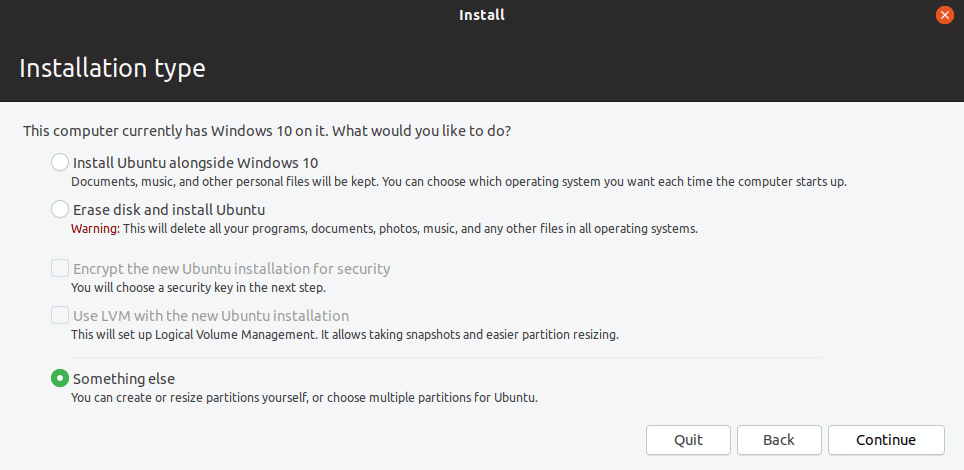Click the Install title in the title bar

pyautogui.click(x=482, y=15)
